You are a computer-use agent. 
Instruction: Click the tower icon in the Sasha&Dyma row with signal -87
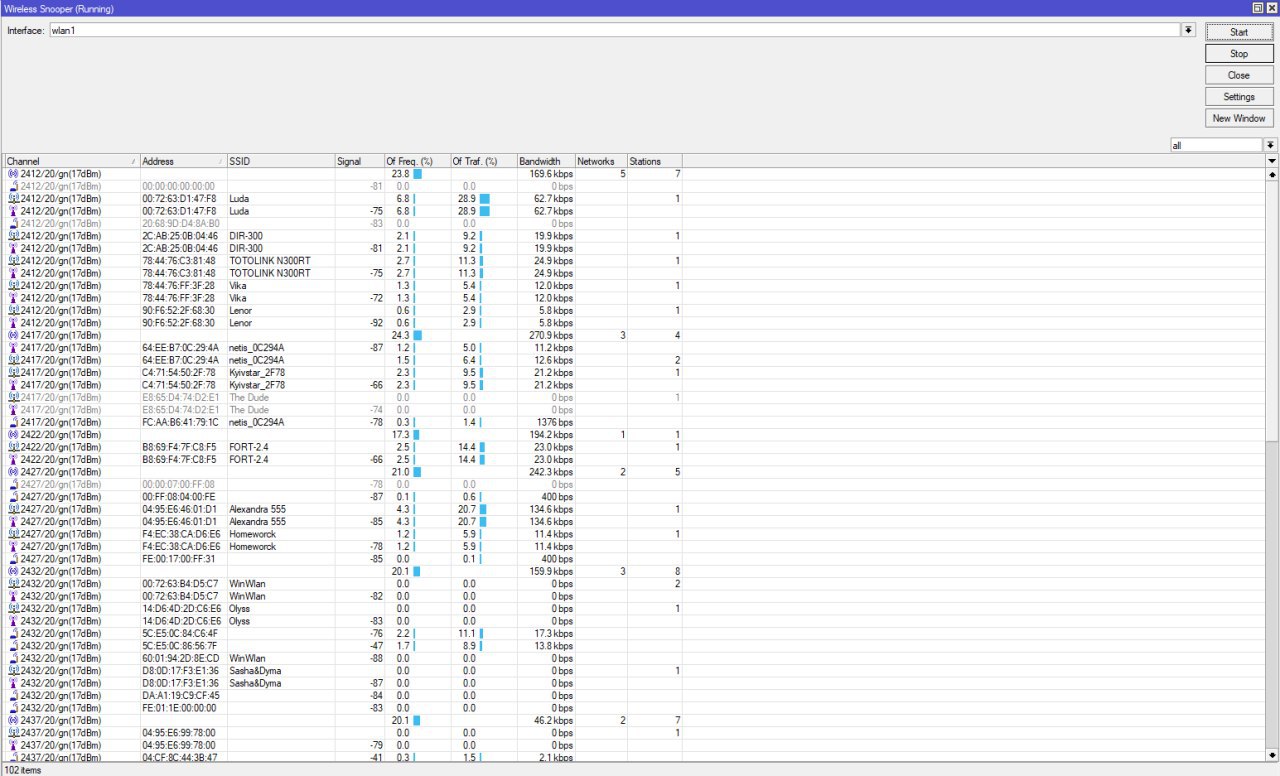[13, 683]
